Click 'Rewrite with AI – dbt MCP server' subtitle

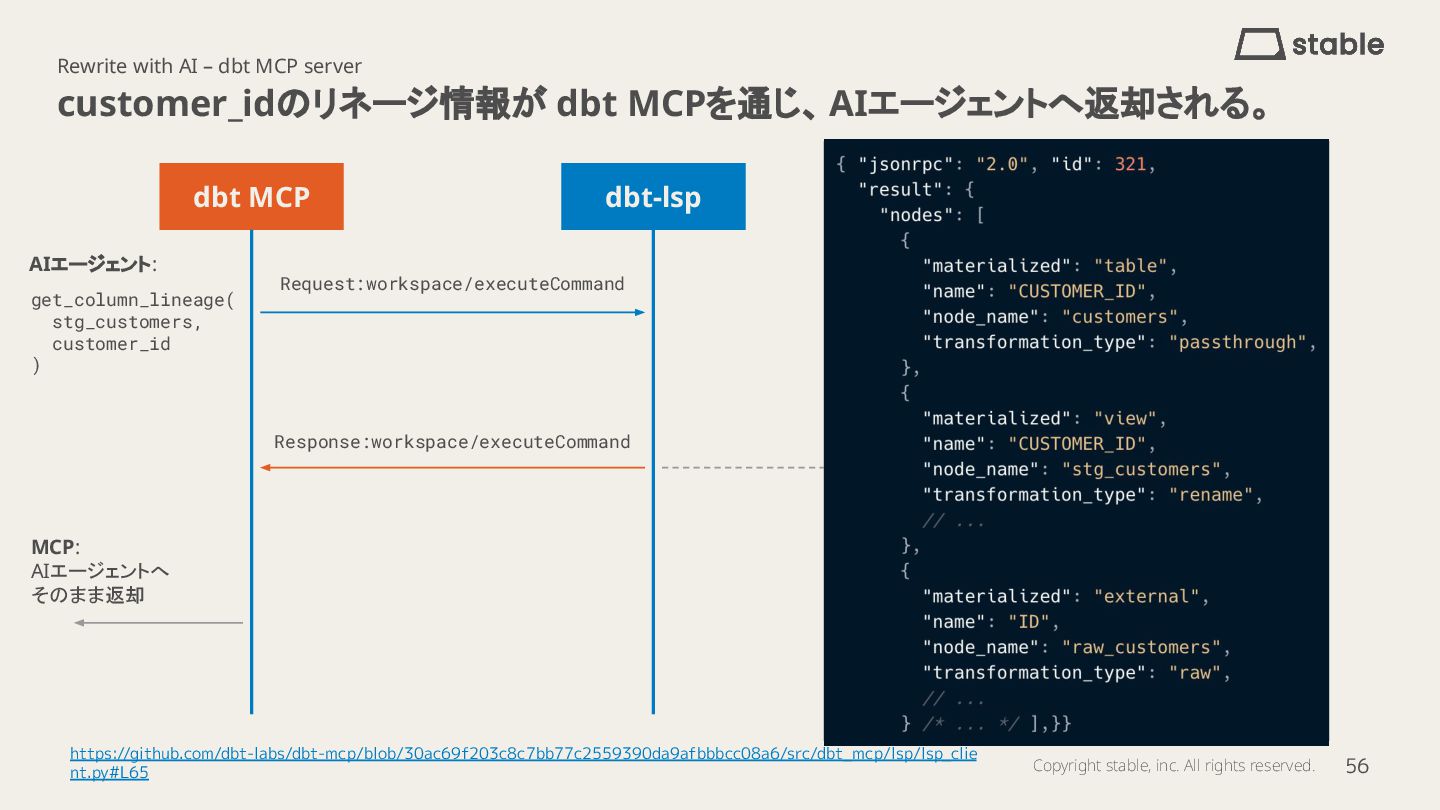tap(209, 66)
